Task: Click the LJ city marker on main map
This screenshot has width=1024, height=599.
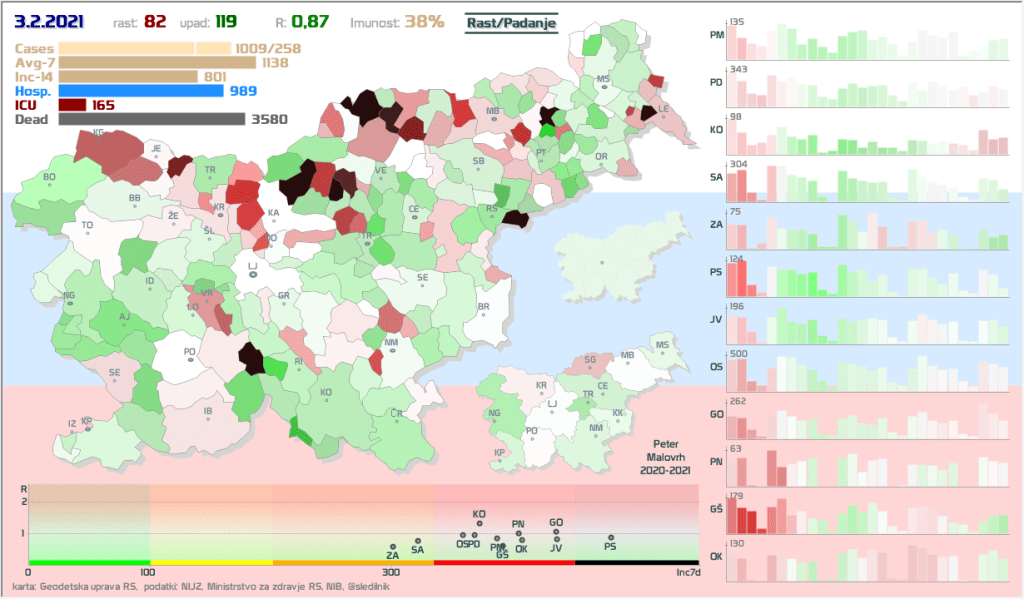Action: click(x=253, y=272)
